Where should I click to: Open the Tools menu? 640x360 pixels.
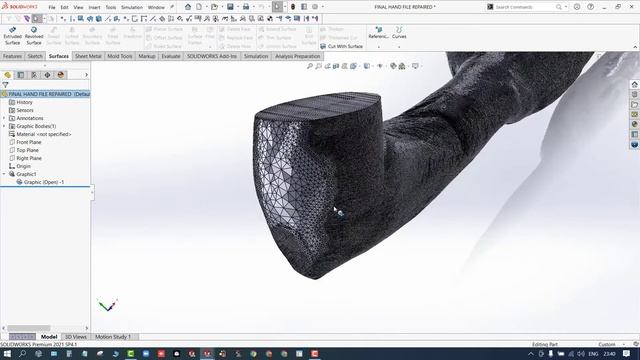point(111,7)
